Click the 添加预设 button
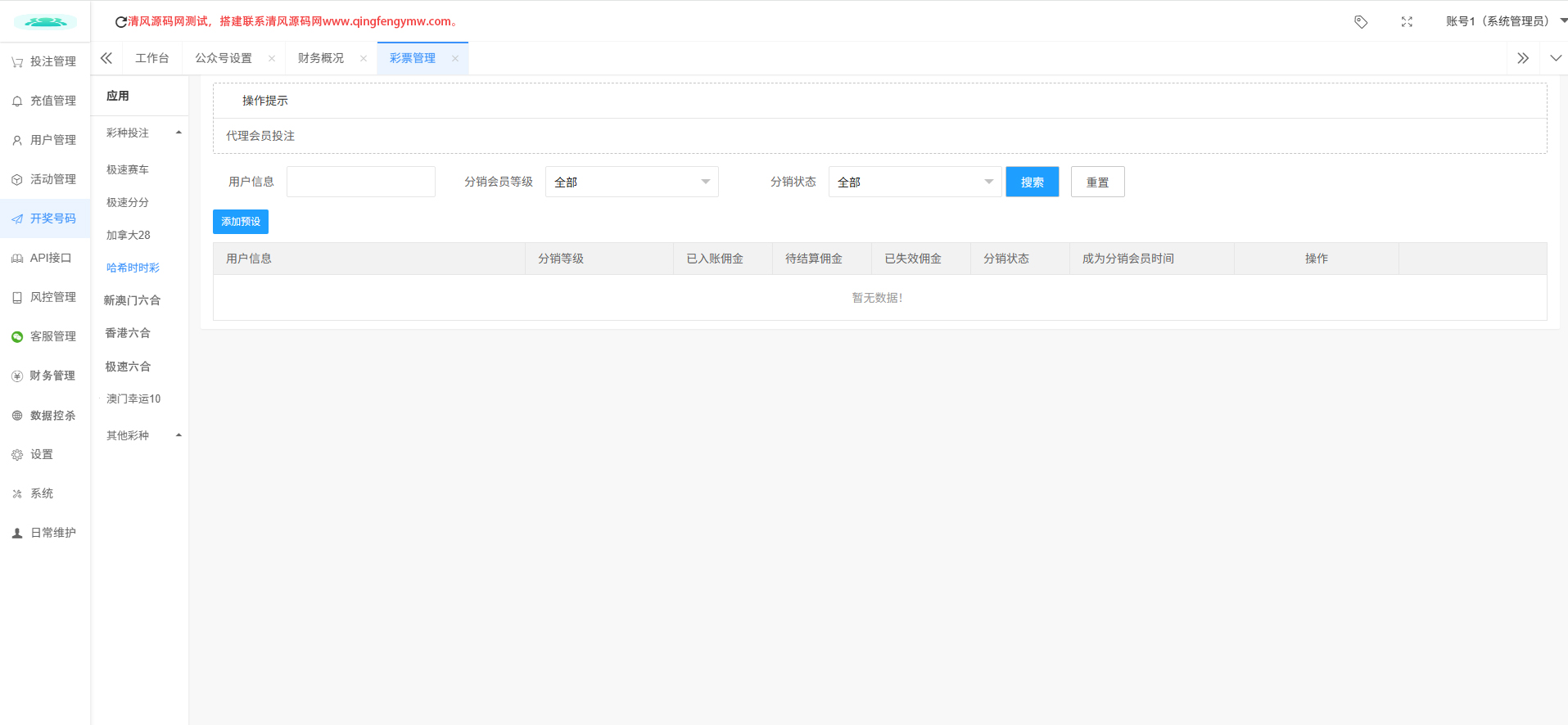The width and height of the screenshot is (1568, 725). pyautogui.click(x=241, y=222)
